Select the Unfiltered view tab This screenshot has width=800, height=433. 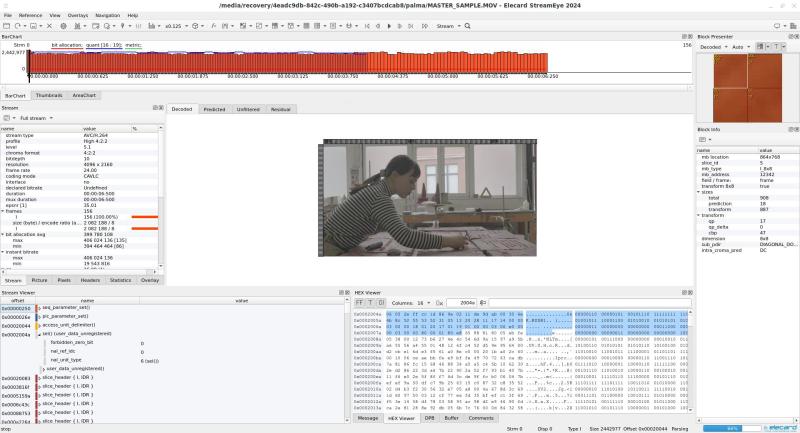coord(248,109)
